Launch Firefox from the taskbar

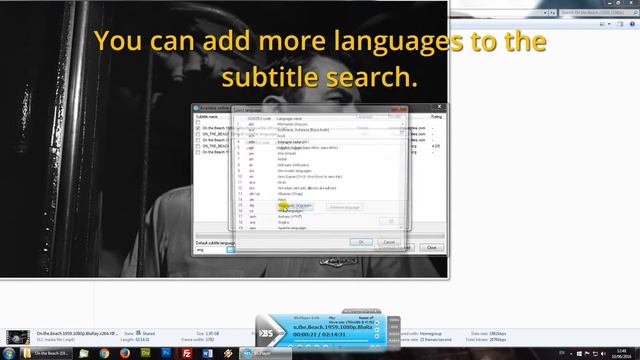click(x=125, y=353)
